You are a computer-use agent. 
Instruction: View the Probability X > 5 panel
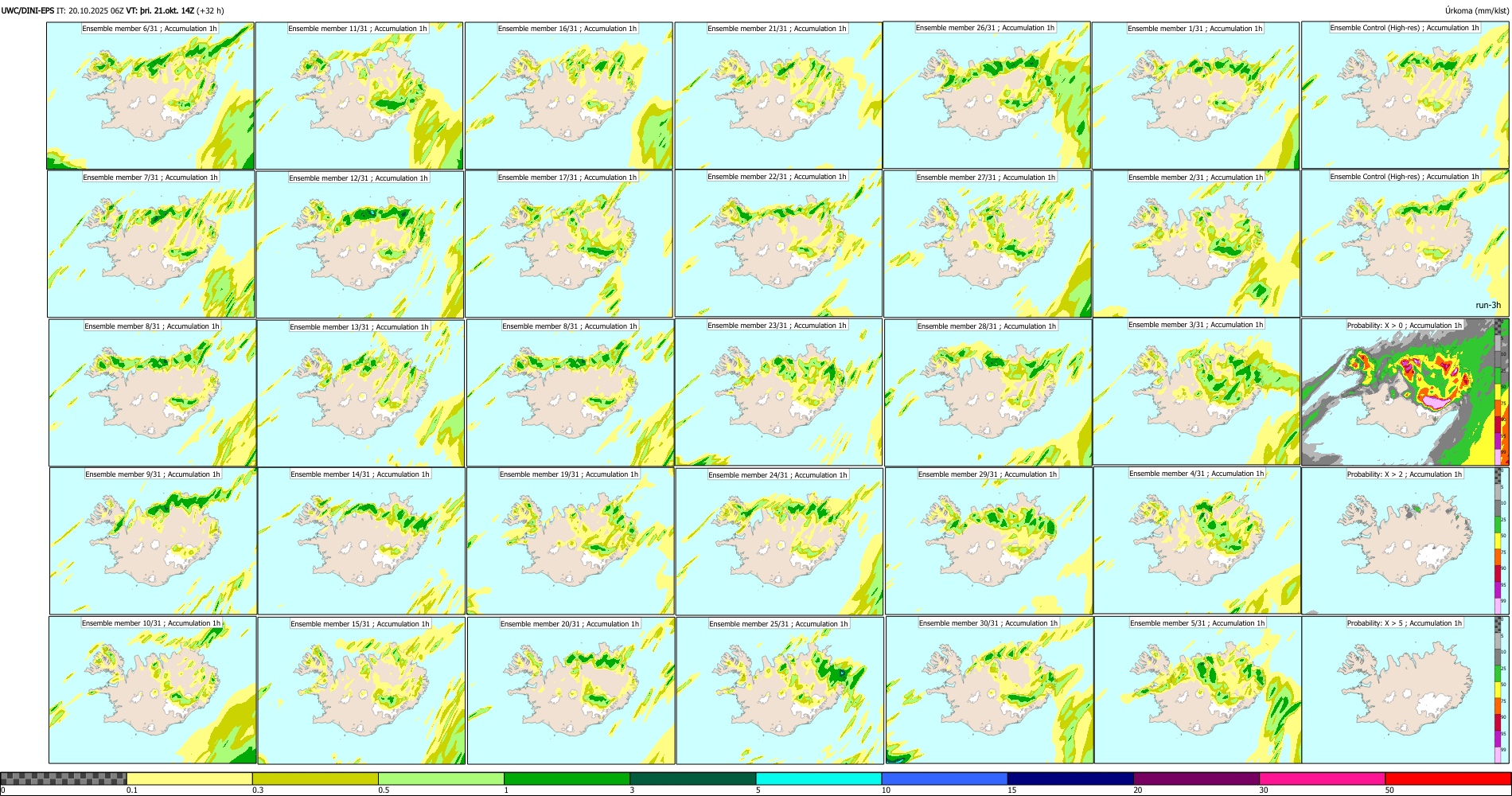1398,690
